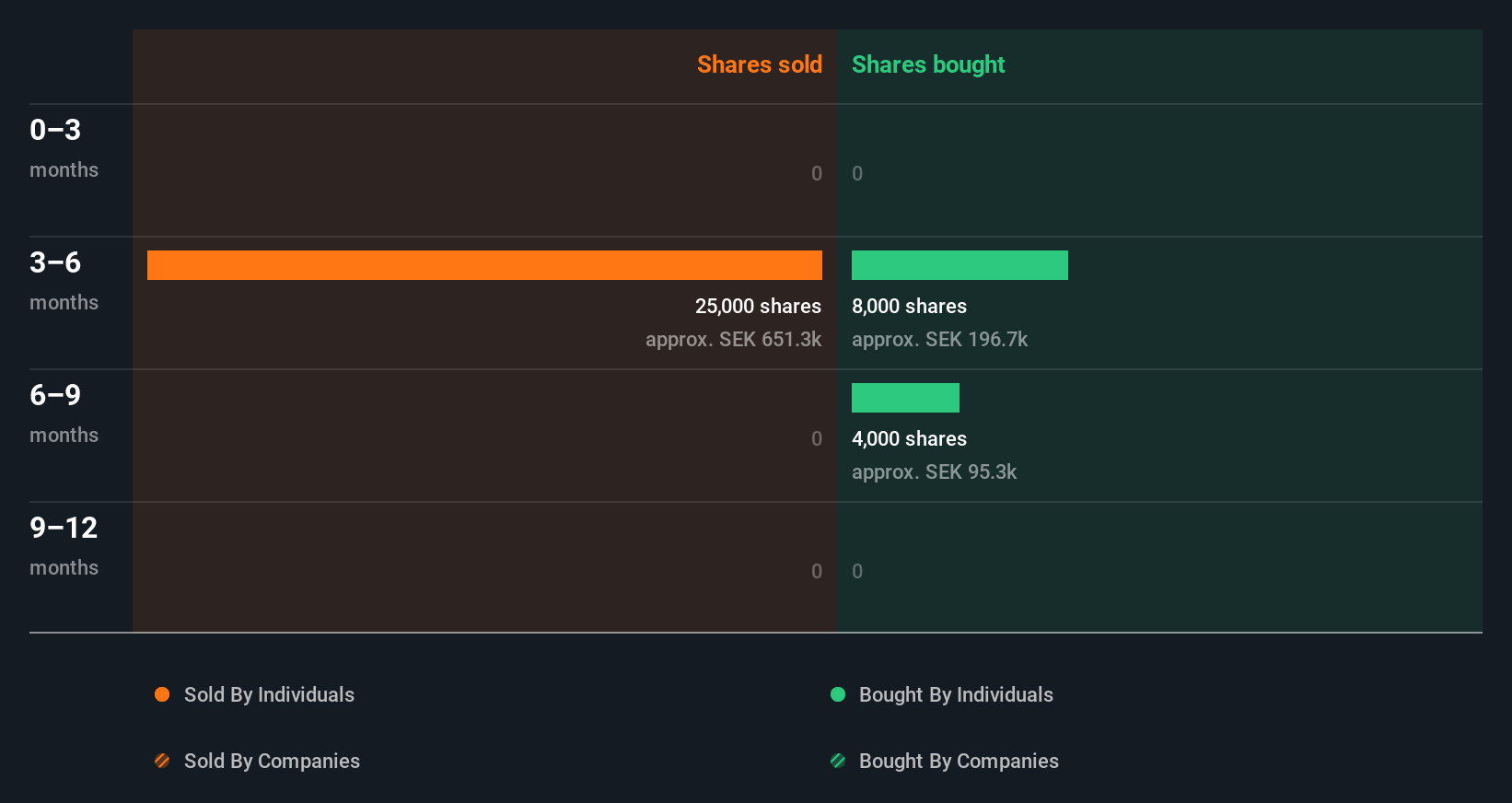Click the striped Bought By Companies legend icon

(x=838, y=761)
